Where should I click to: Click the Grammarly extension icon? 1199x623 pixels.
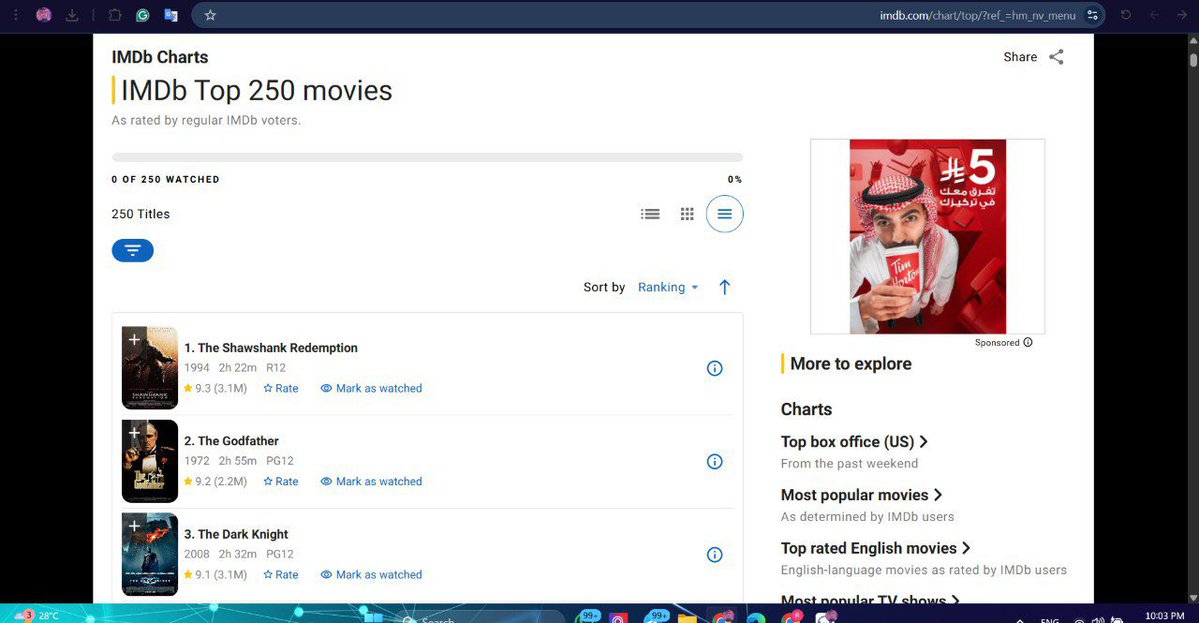click(x=142, y=15)
